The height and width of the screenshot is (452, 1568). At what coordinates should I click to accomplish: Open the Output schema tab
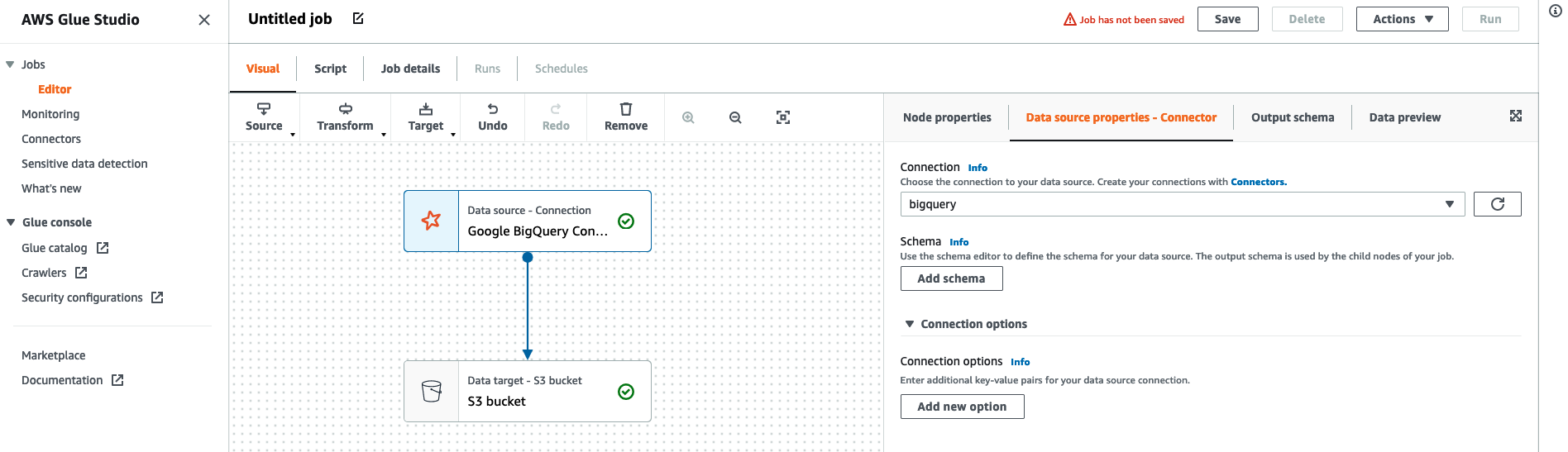[x=1292, y=117]
